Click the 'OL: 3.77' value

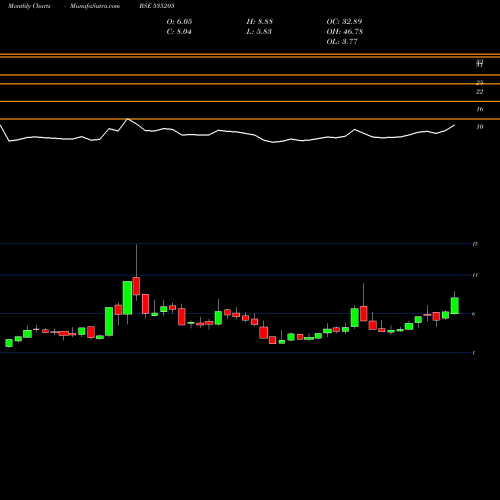point(342,42)
